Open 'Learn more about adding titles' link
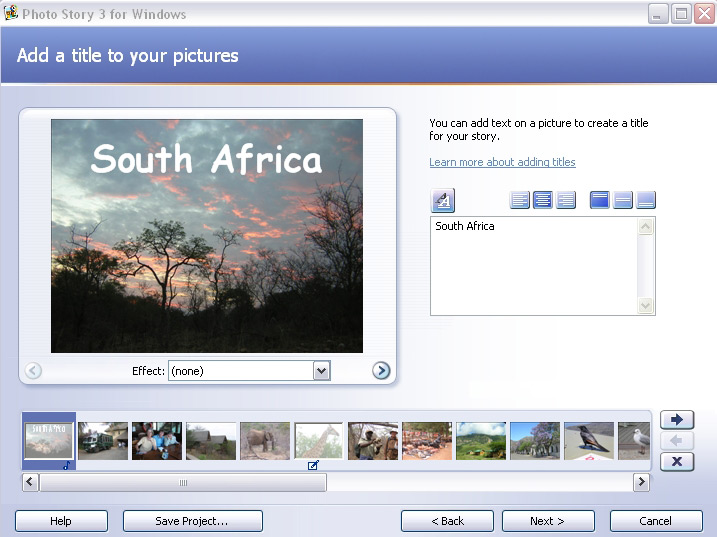 (502, 162)
